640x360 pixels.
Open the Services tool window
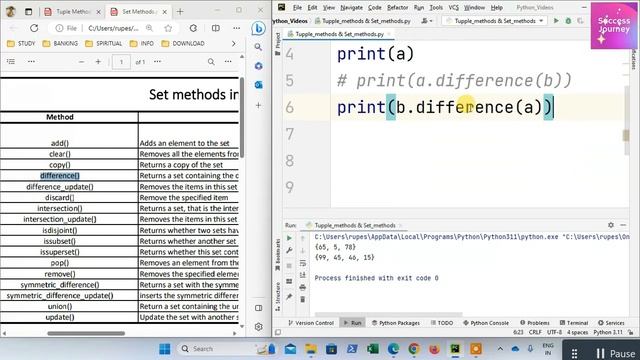coord(611,322)
